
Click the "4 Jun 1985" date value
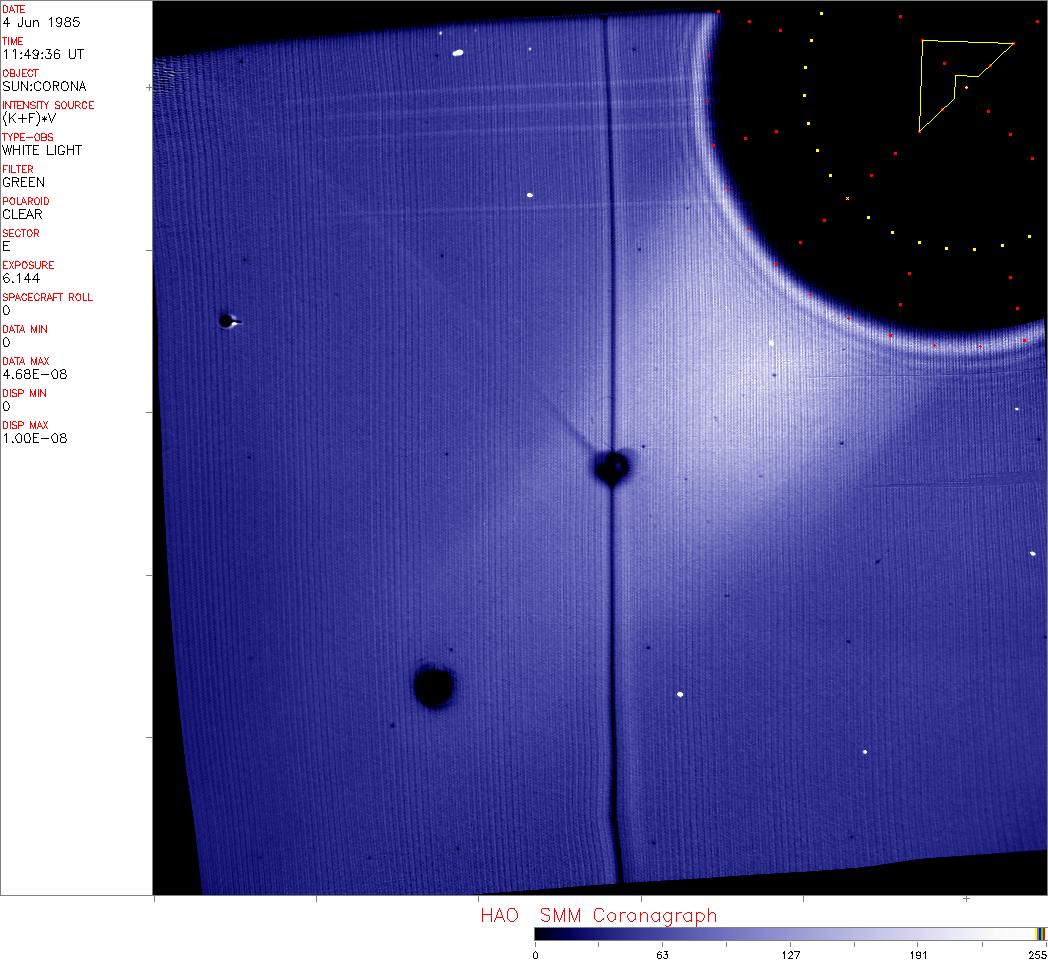(42, 22)
